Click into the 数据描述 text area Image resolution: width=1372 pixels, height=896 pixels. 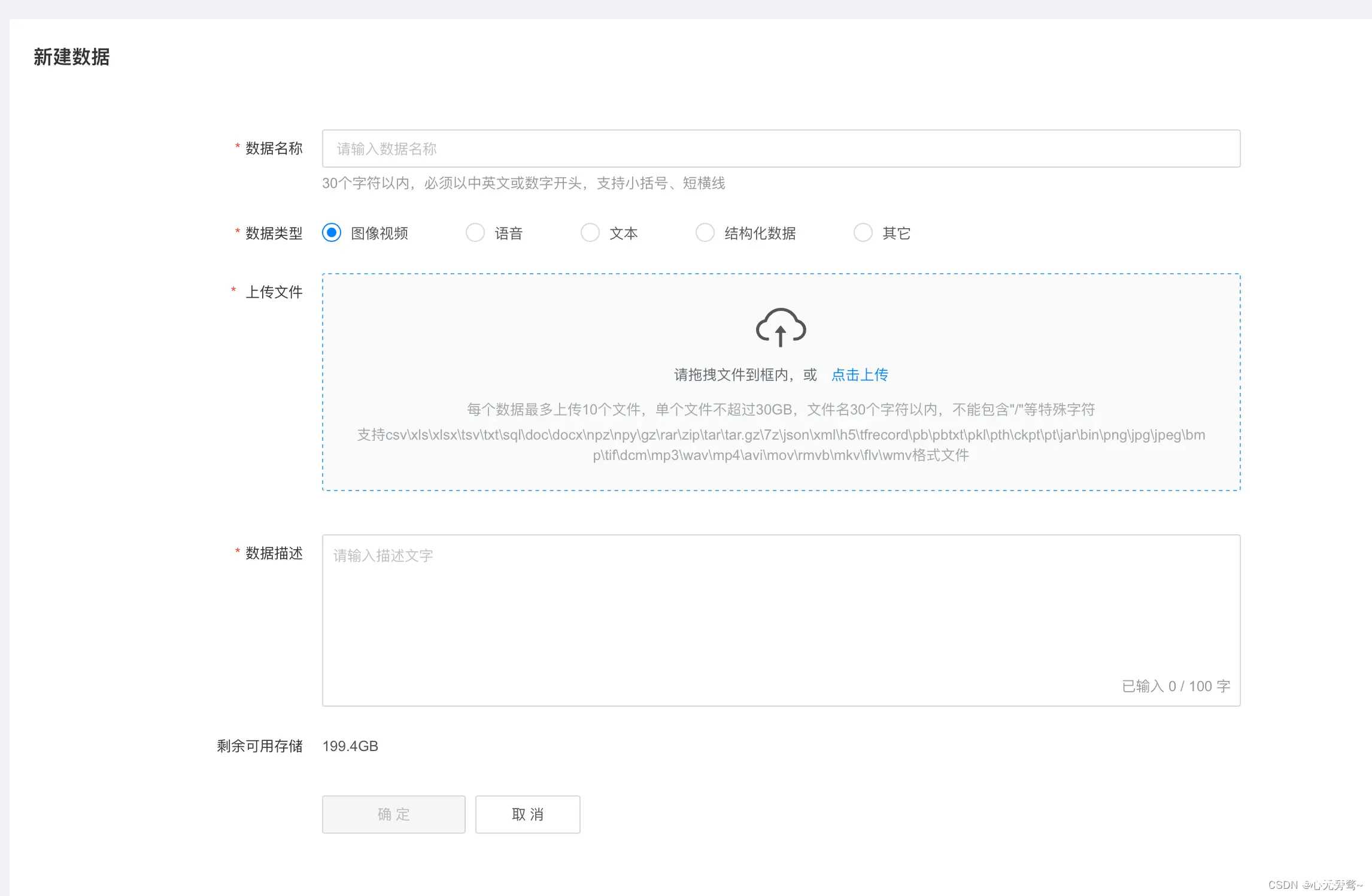pos(781,620)
